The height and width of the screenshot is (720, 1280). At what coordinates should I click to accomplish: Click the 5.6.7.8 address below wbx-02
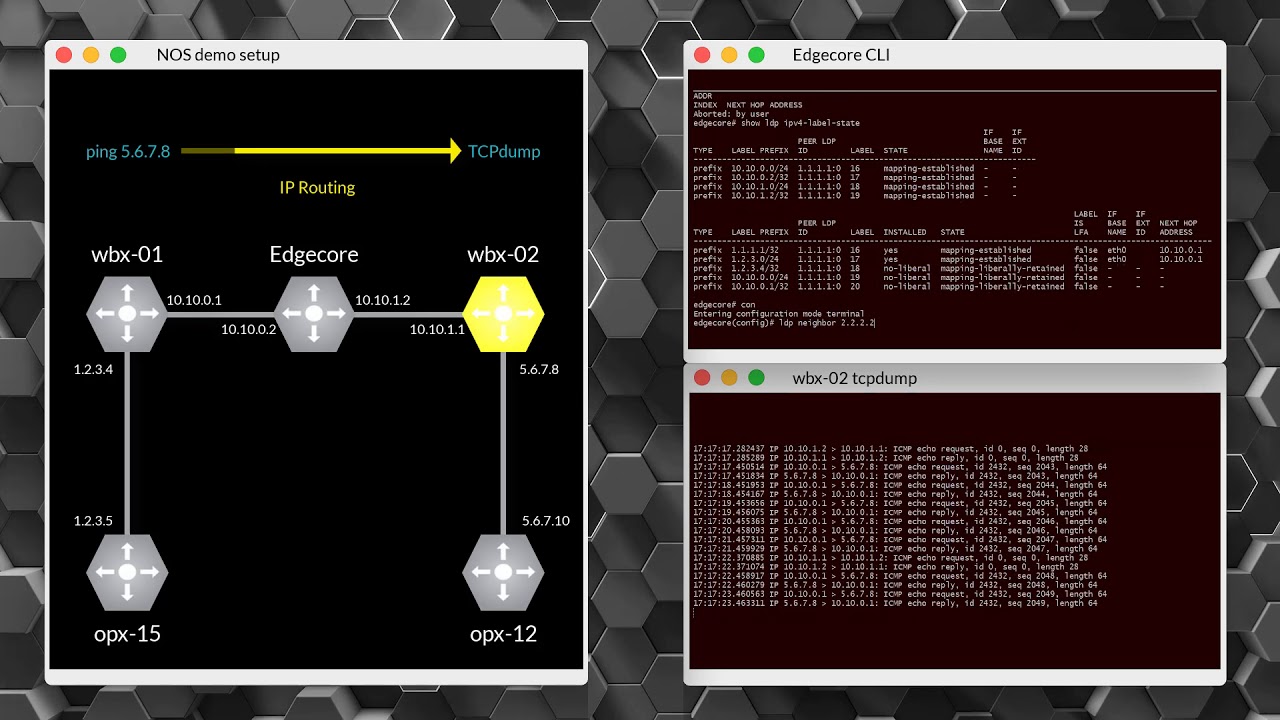(x=539, y=369)
